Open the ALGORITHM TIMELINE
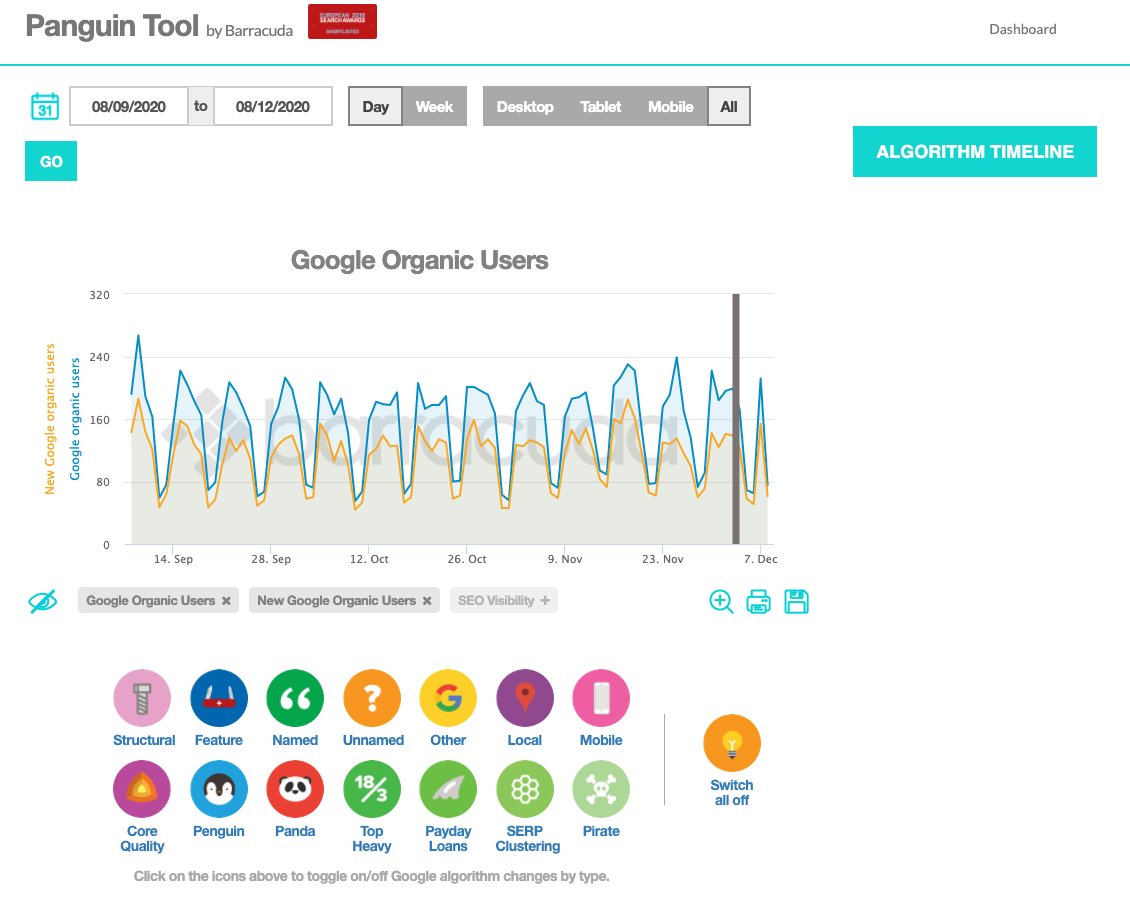The height and width of the screenshot is (906, 1130). pos(975,151)
